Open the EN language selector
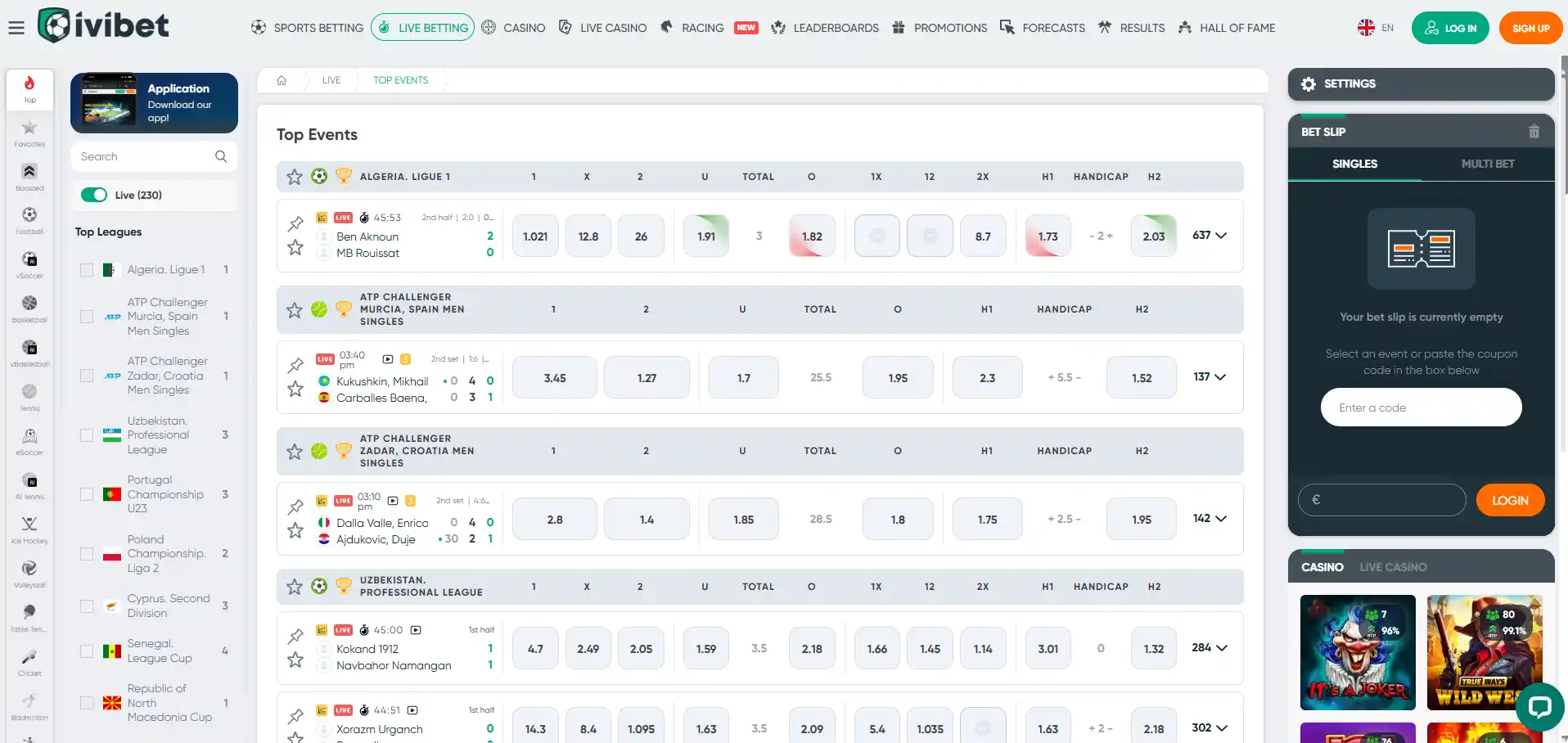Screen dimensions: 1568x743 pos(1376,28)
